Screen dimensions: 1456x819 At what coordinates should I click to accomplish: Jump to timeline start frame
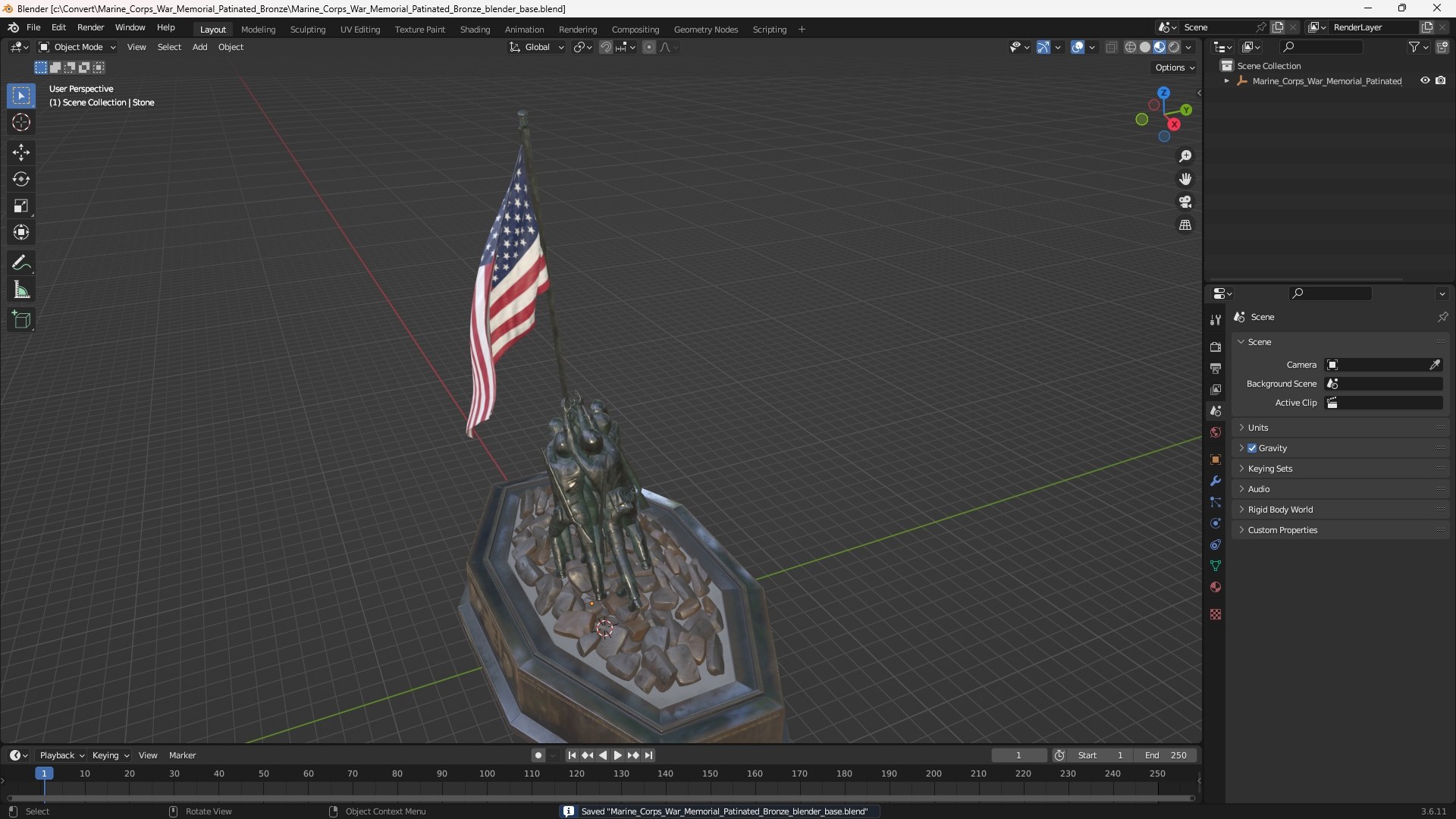pyautogui.click(x=572, y=755)
